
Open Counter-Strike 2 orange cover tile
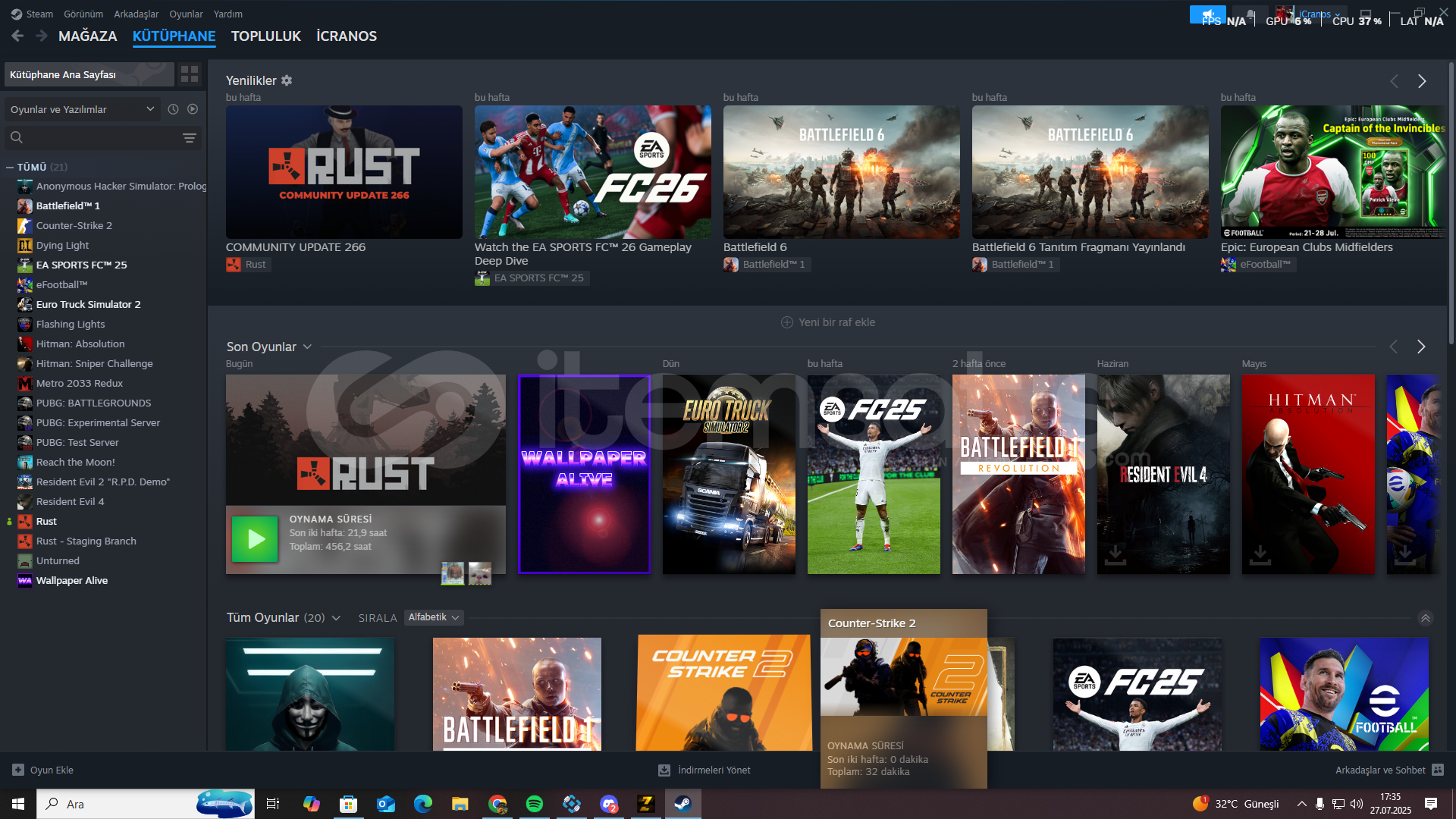coord(723,694)
